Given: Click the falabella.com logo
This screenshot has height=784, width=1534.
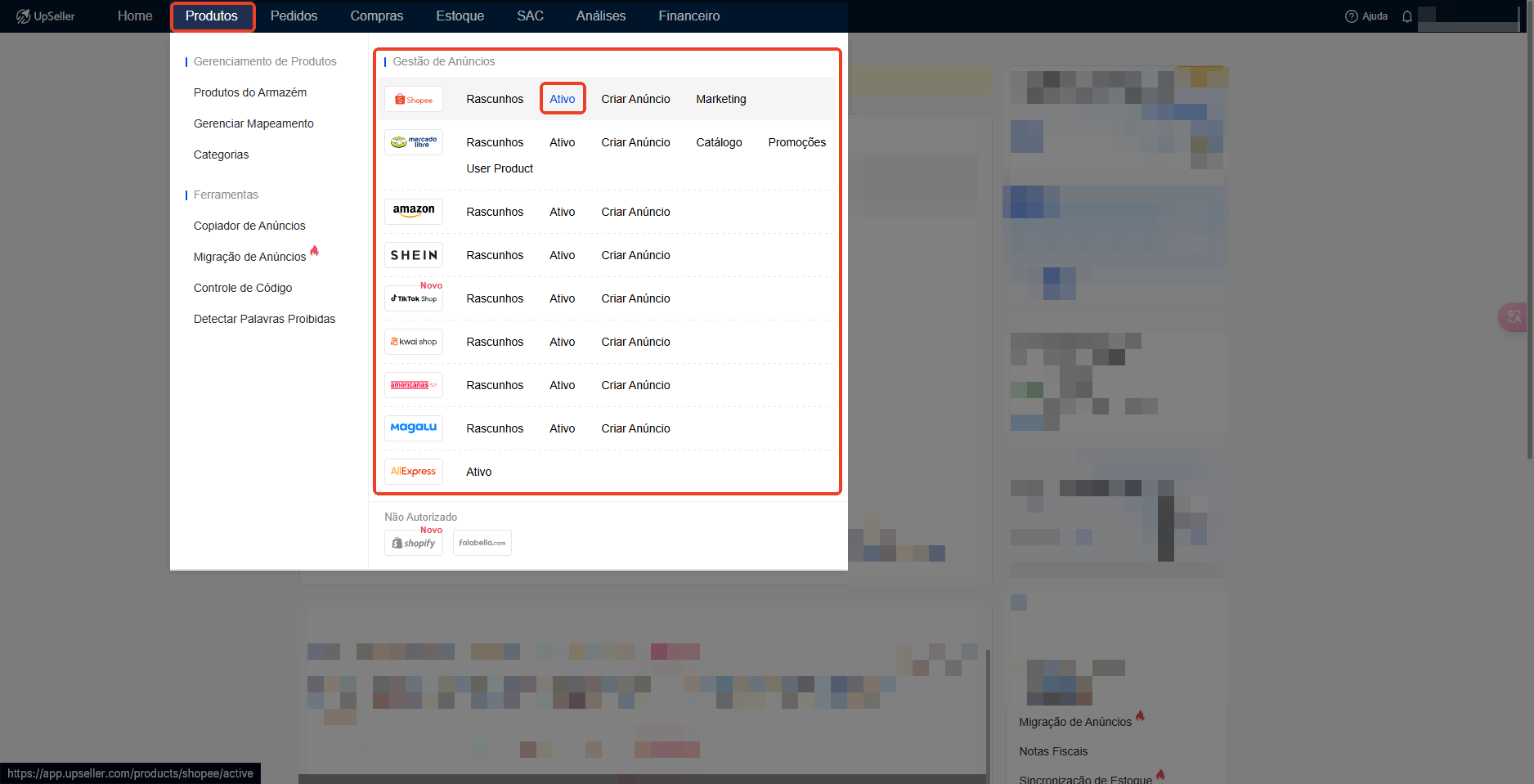Looking at the screenshot, I should [482, 543].
